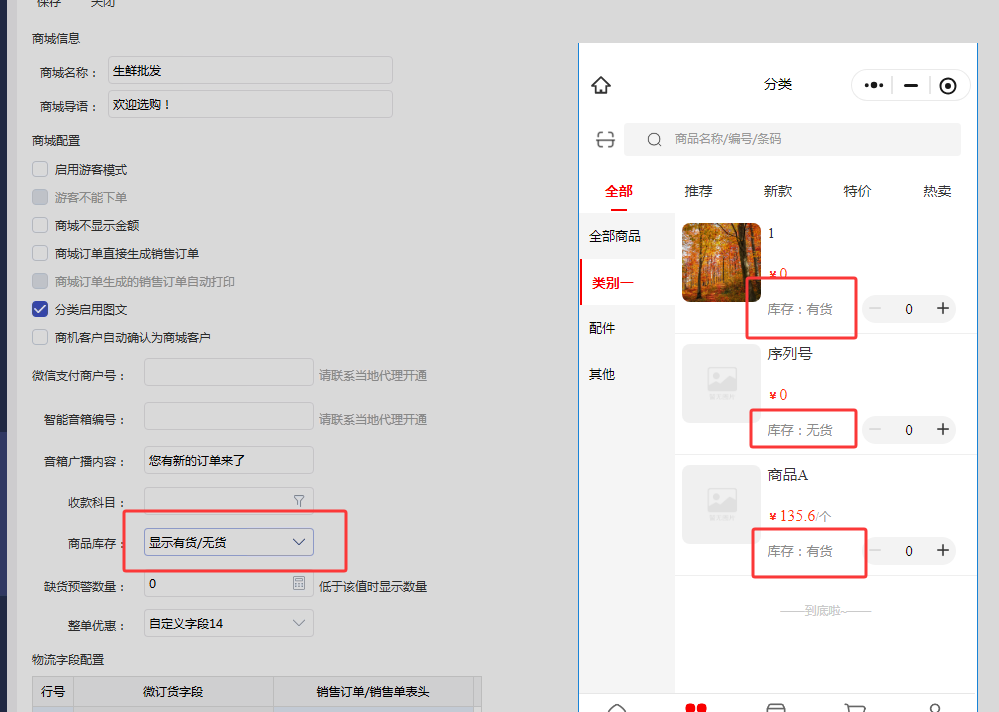Viewport: 999px width, 712px height.
Task: Enable the 启用游客模式 checkbox
Action: 40,170
